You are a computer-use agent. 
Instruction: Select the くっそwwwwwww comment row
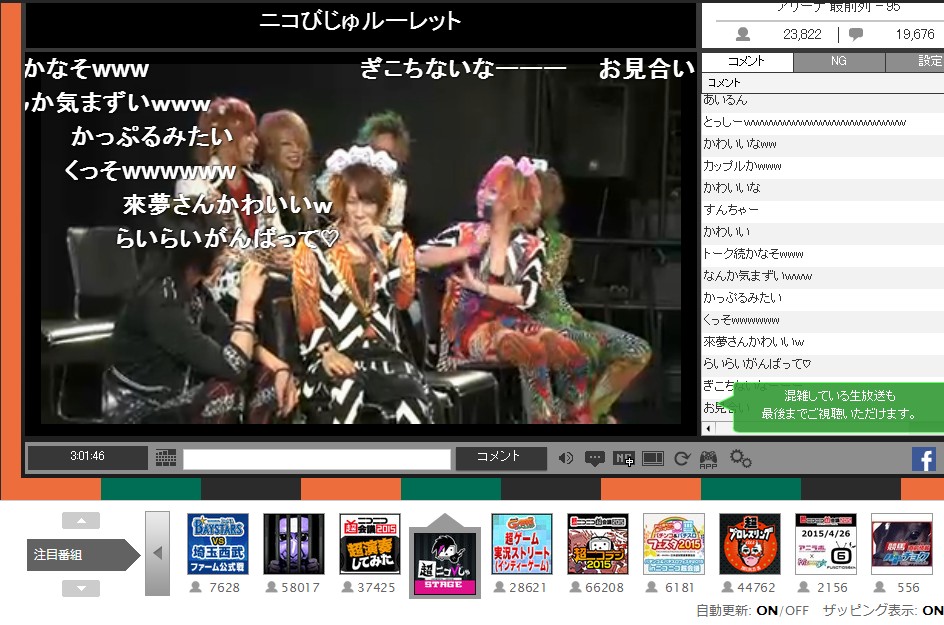pyautogui.click(x=822, y=320)
